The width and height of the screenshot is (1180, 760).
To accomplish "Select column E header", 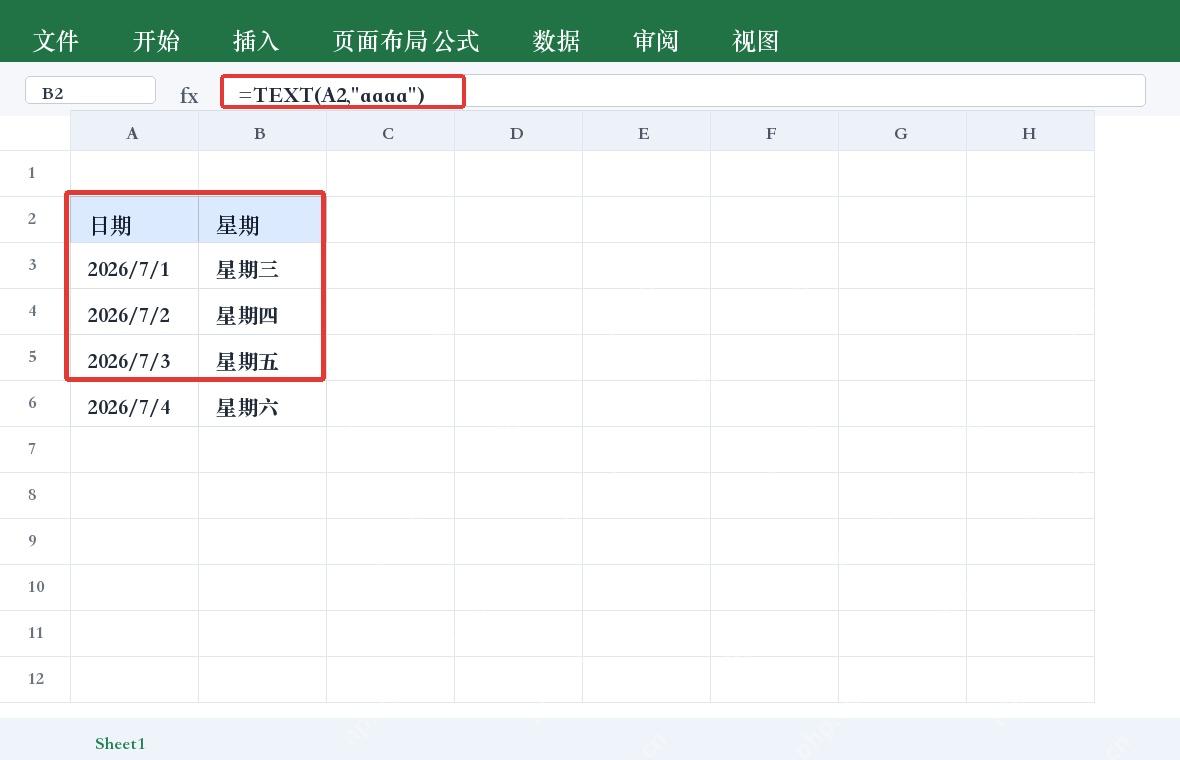I will pos(646,132).
